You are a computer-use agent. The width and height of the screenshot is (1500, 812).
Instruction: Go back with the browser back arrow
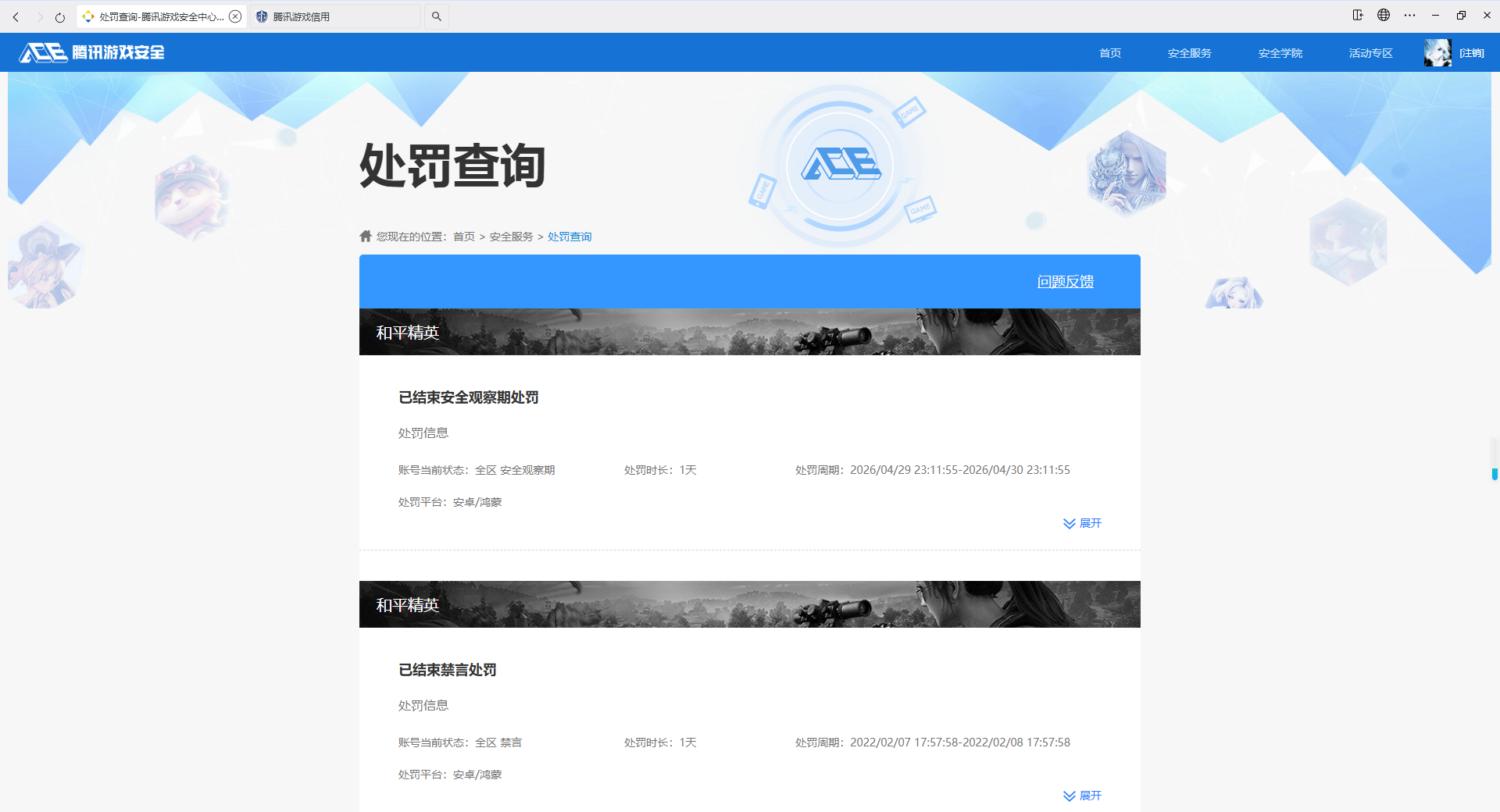pyautogui.click(x=16, y=16)
